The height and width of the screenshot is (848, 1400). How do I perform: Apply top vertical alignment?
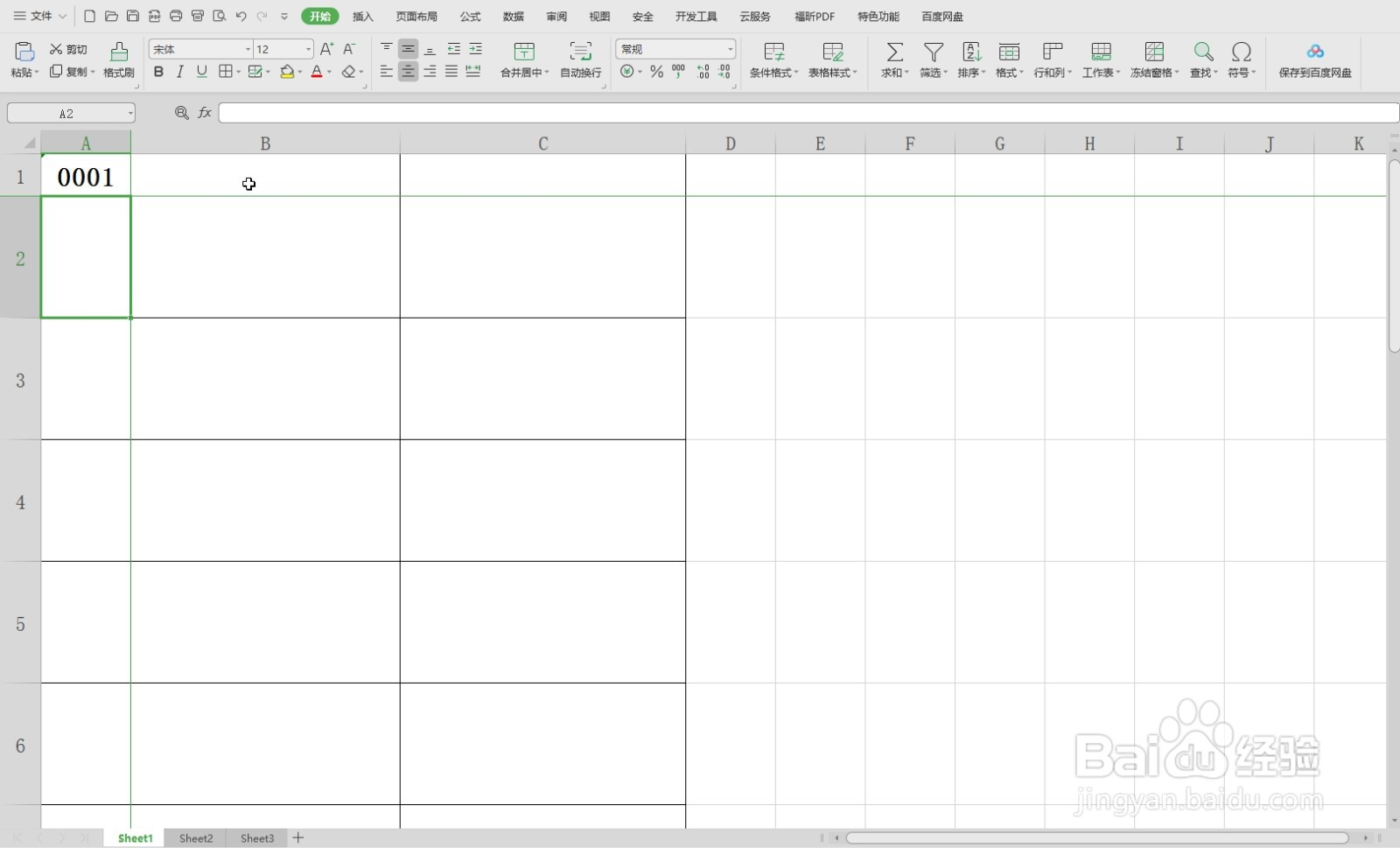(387, 49)
